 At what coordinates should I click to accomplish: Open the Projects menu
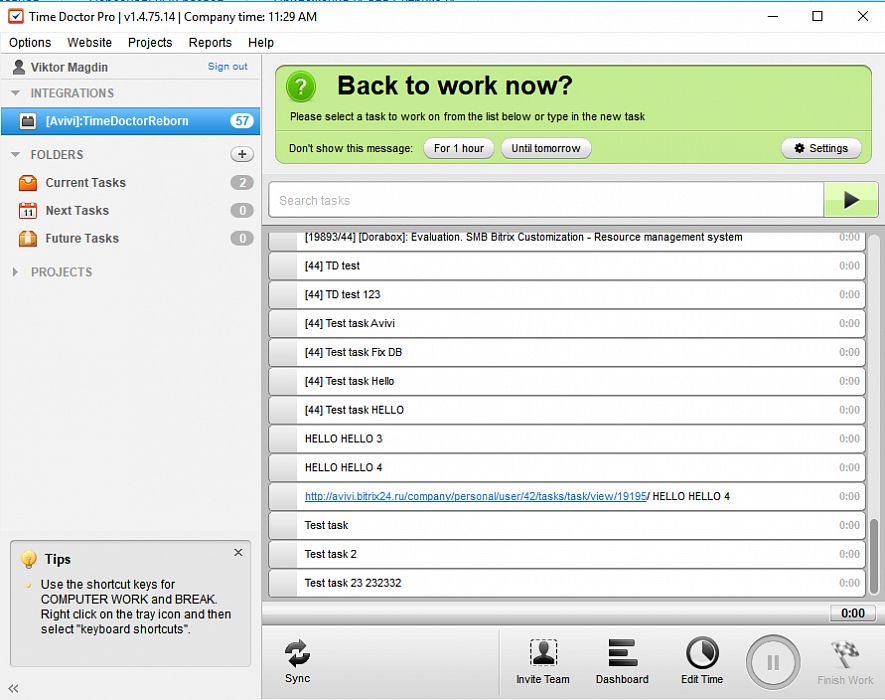coord(150,42)
